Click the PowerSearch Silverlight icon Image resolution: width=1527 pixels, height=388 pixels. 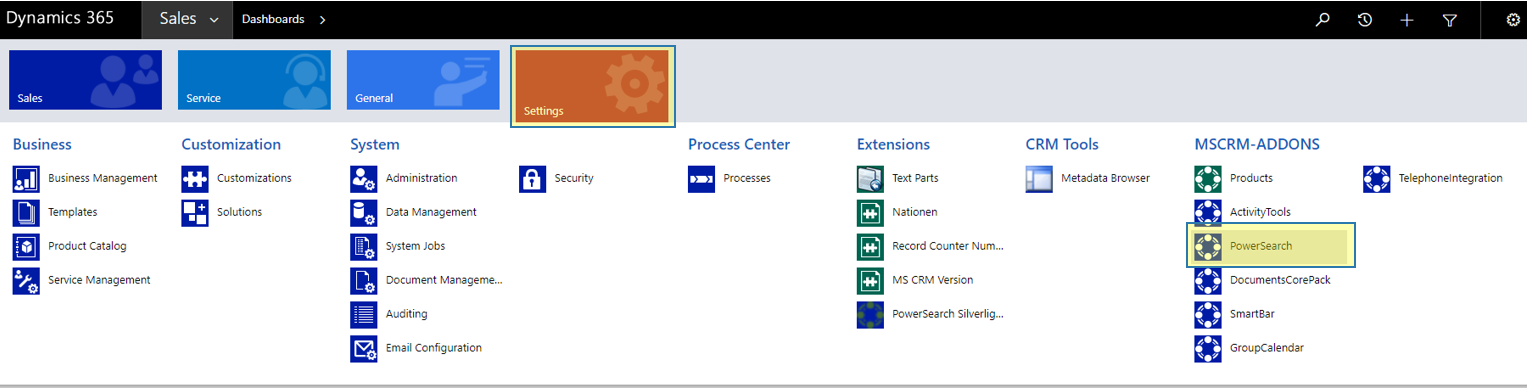click(871, 315)
